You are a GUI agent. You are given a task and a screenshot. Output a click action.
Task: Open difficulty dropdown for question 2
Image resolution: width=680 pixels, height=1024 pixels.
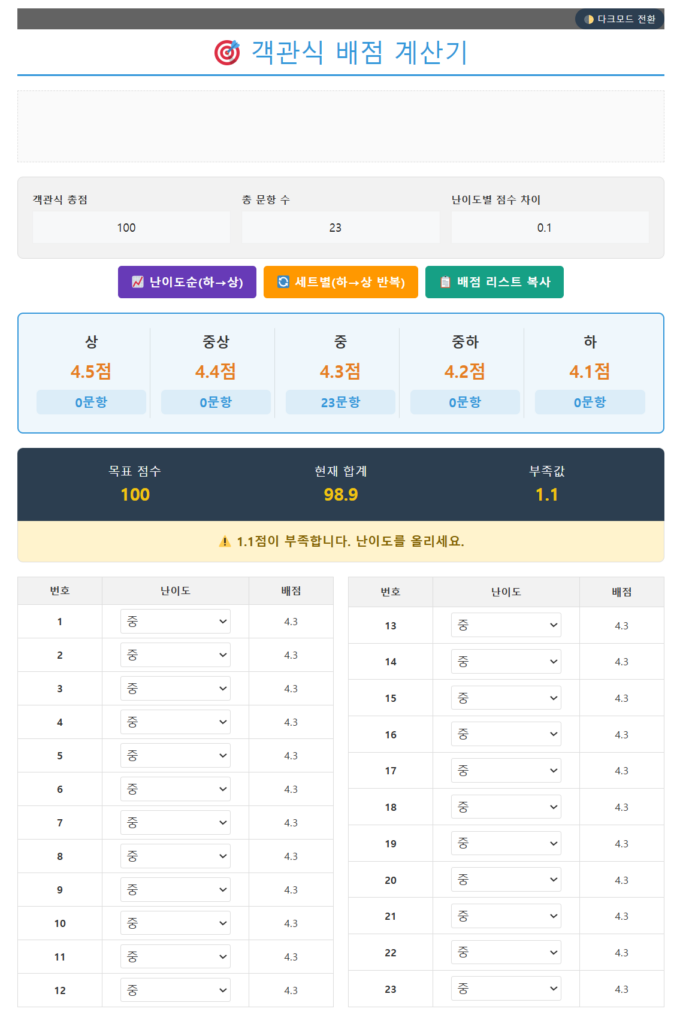coord(175,655)
